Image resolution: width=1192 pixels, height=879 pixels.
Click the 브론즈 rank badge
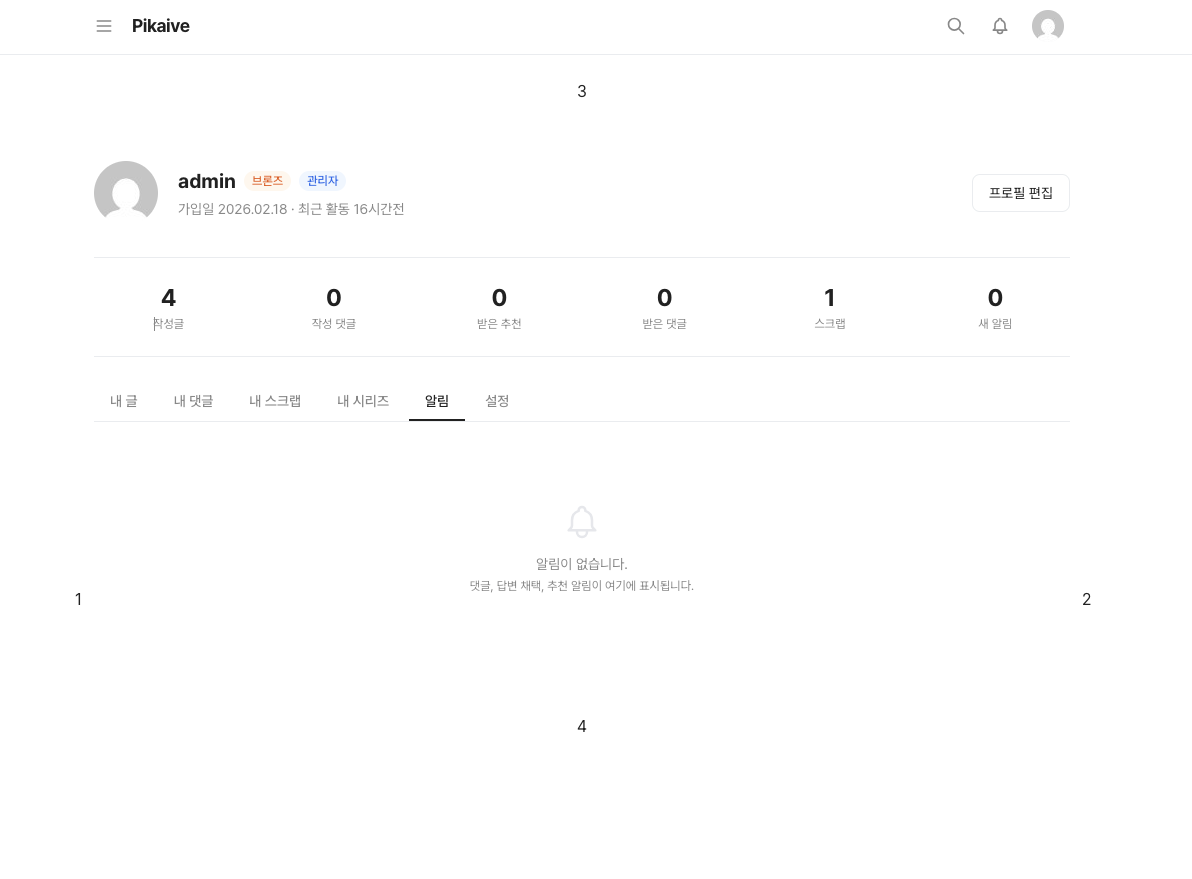coord(267,181)
